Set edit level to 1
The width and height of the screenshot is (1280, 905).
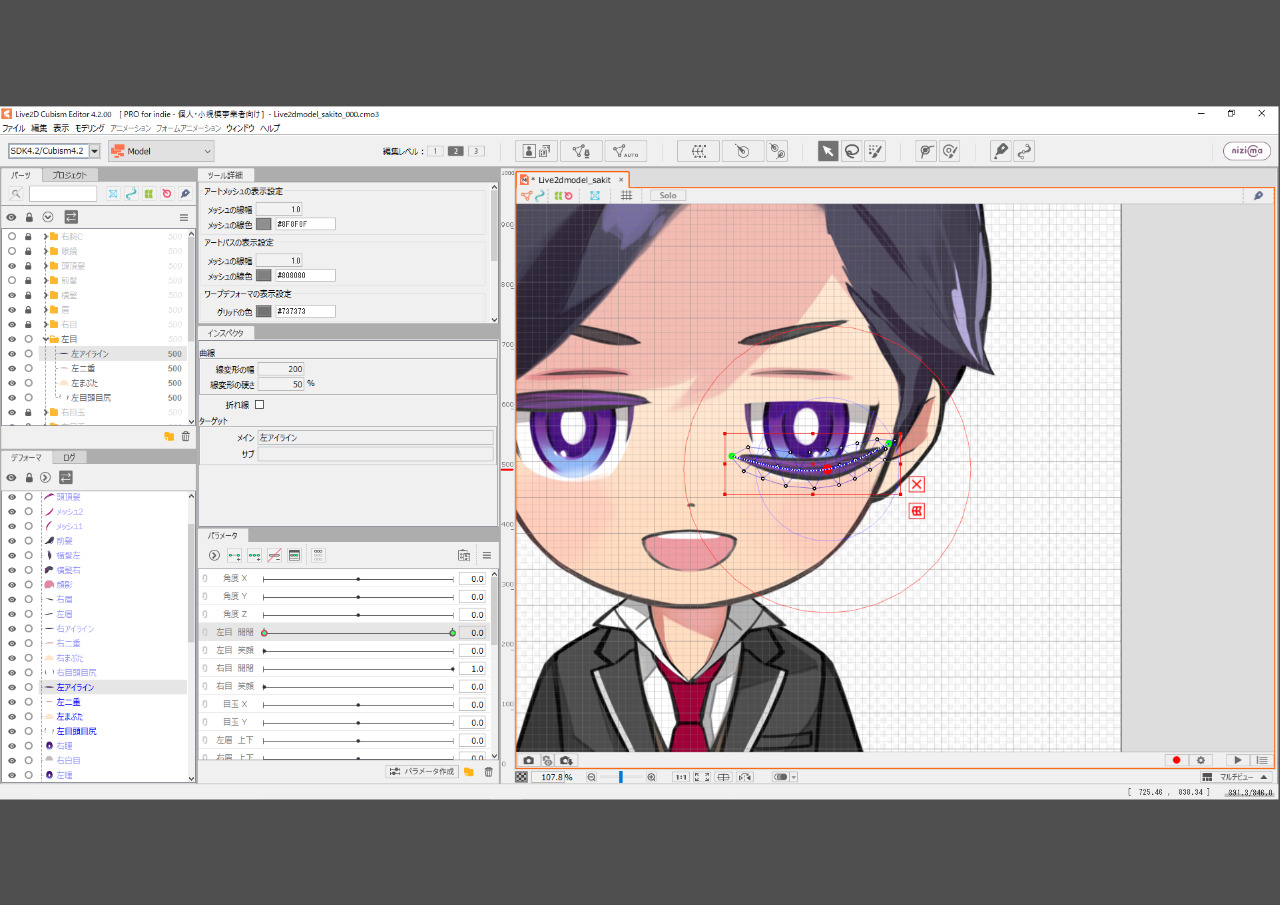pyautogui.click(x=435, y=151)
